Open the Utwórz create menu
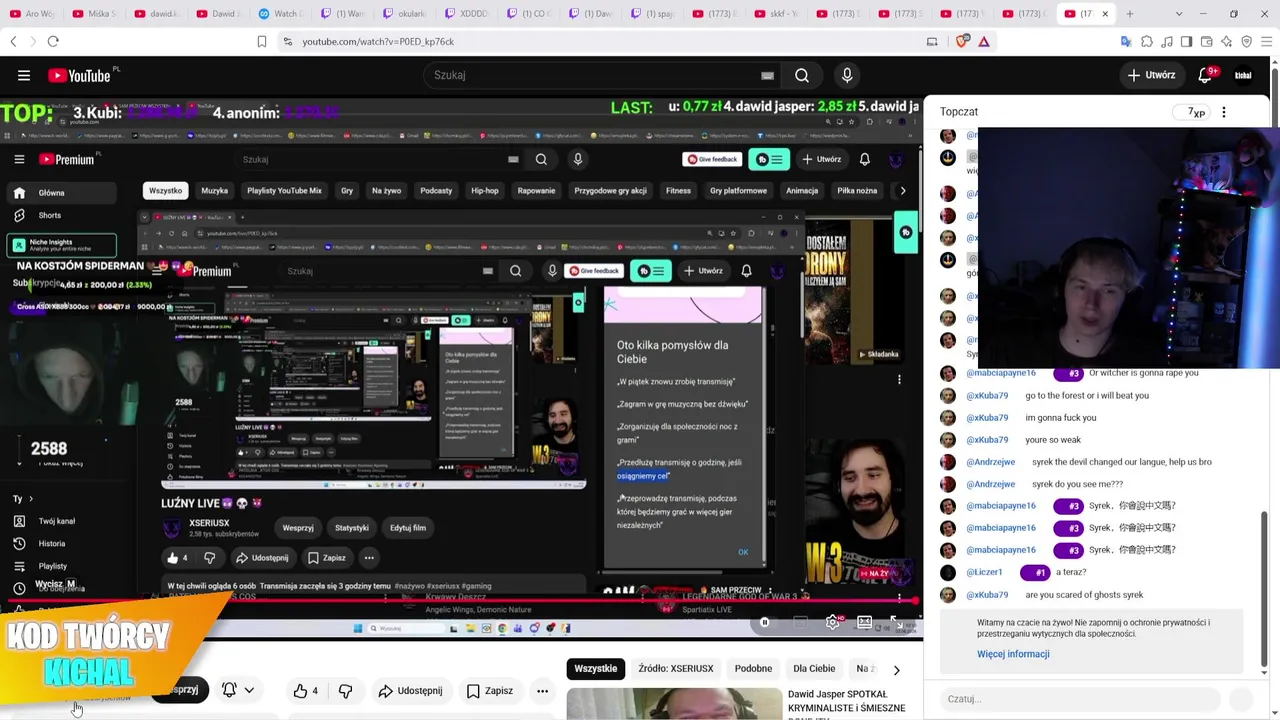 coord(1151,75)
